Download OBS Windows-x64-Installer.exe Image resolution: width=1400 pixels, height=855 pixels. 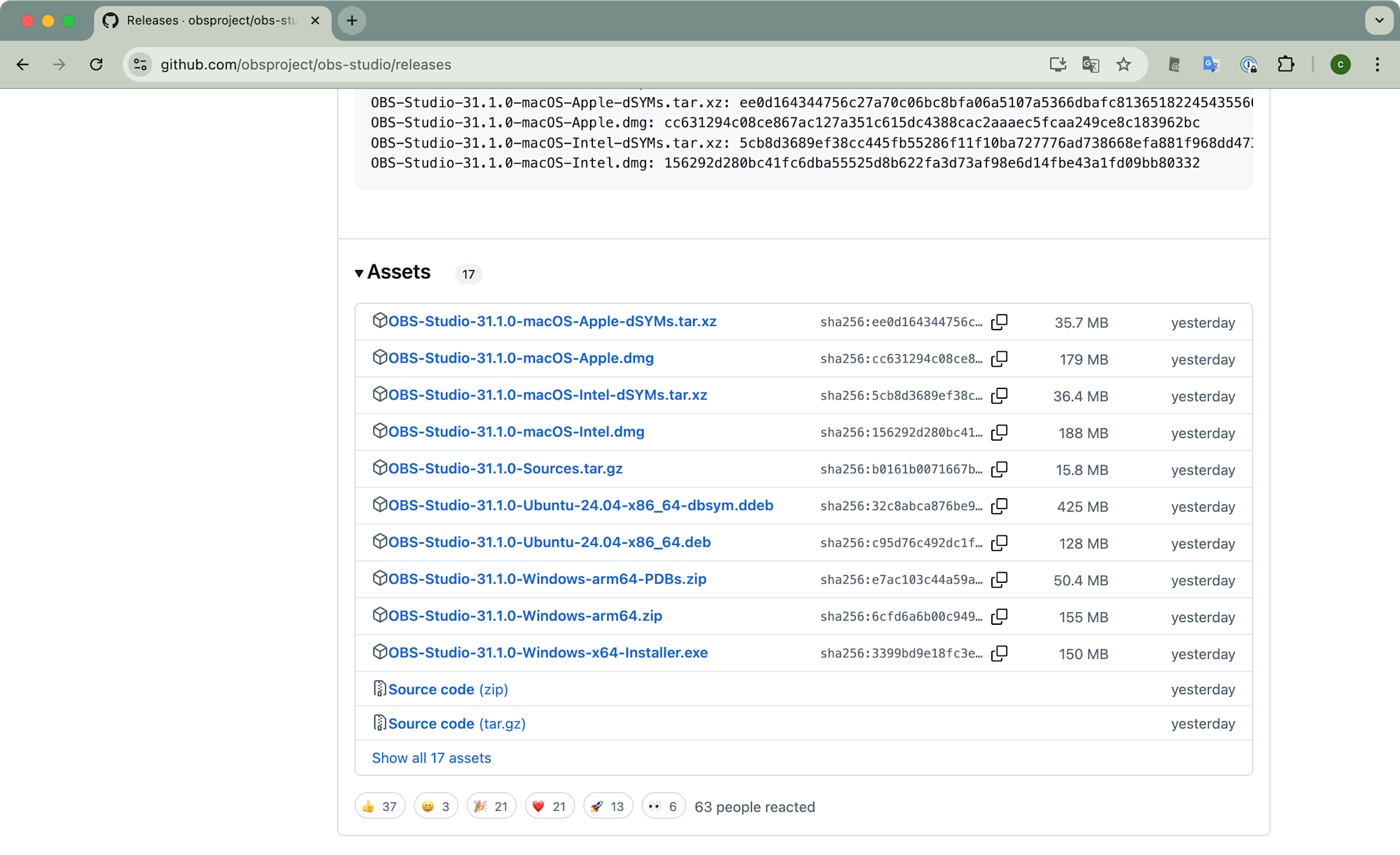(548, 653)
